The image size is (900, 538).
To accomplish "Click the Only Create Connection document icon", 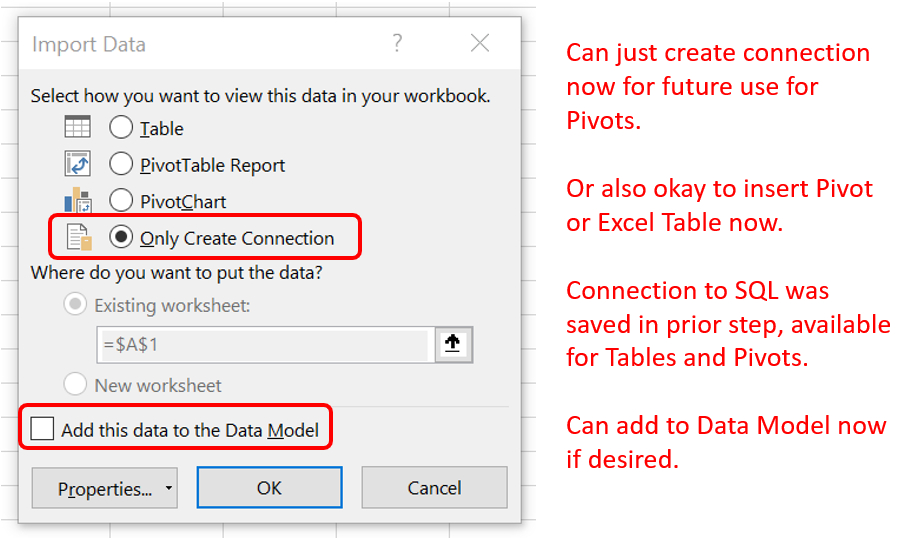I will pos(79,237).
